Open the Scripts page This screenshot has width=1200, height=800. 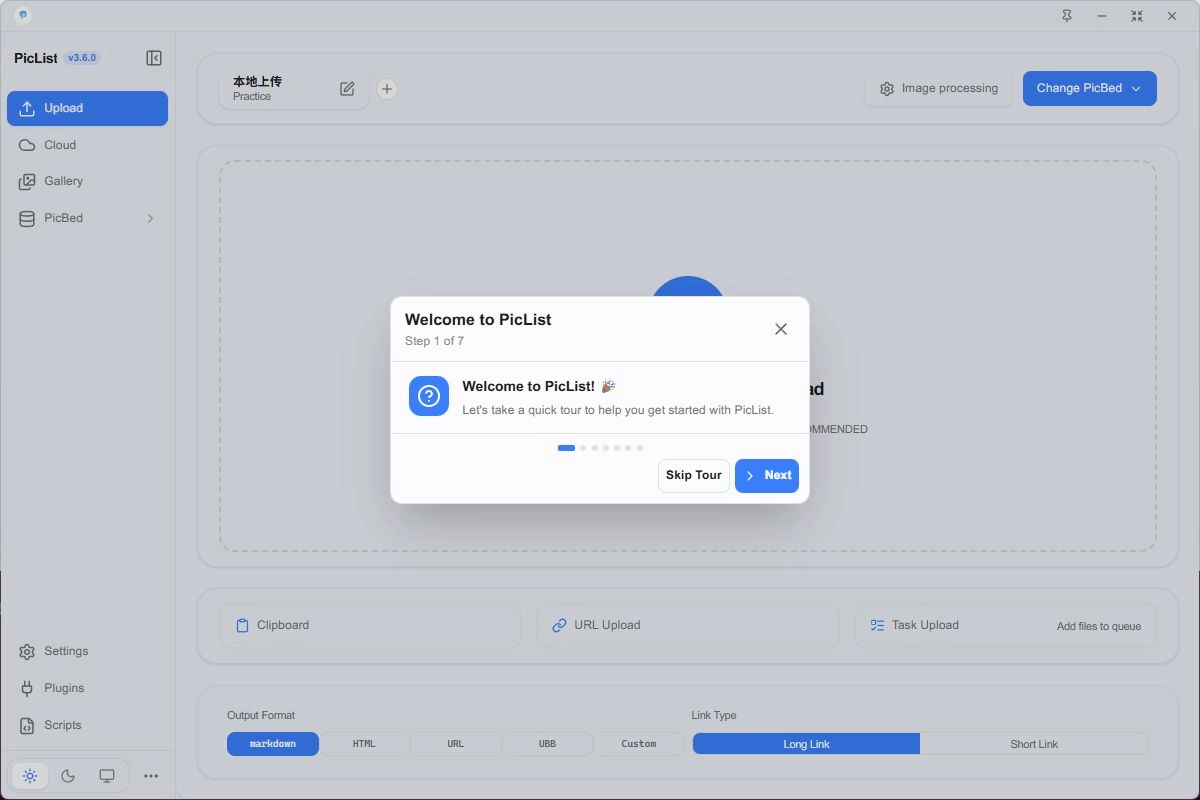(x=87, y=725)
